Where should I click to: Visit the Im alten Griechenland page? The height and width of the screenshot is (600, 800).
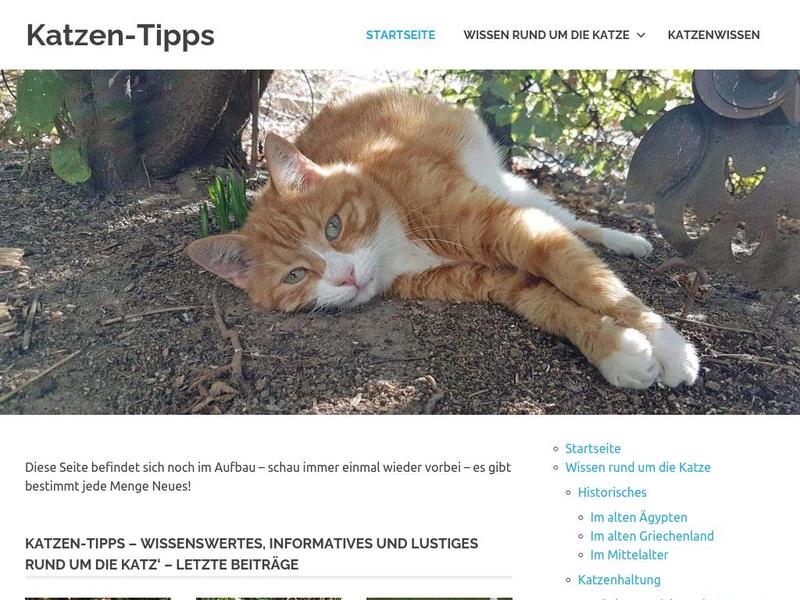click(652, 536)
